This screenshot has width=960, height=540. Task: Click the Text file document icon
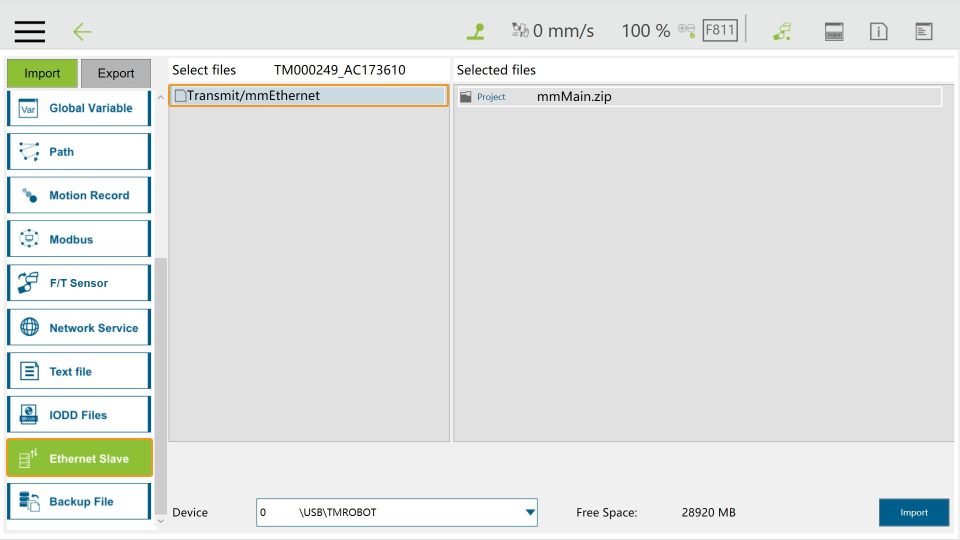[x=29, y=371]
